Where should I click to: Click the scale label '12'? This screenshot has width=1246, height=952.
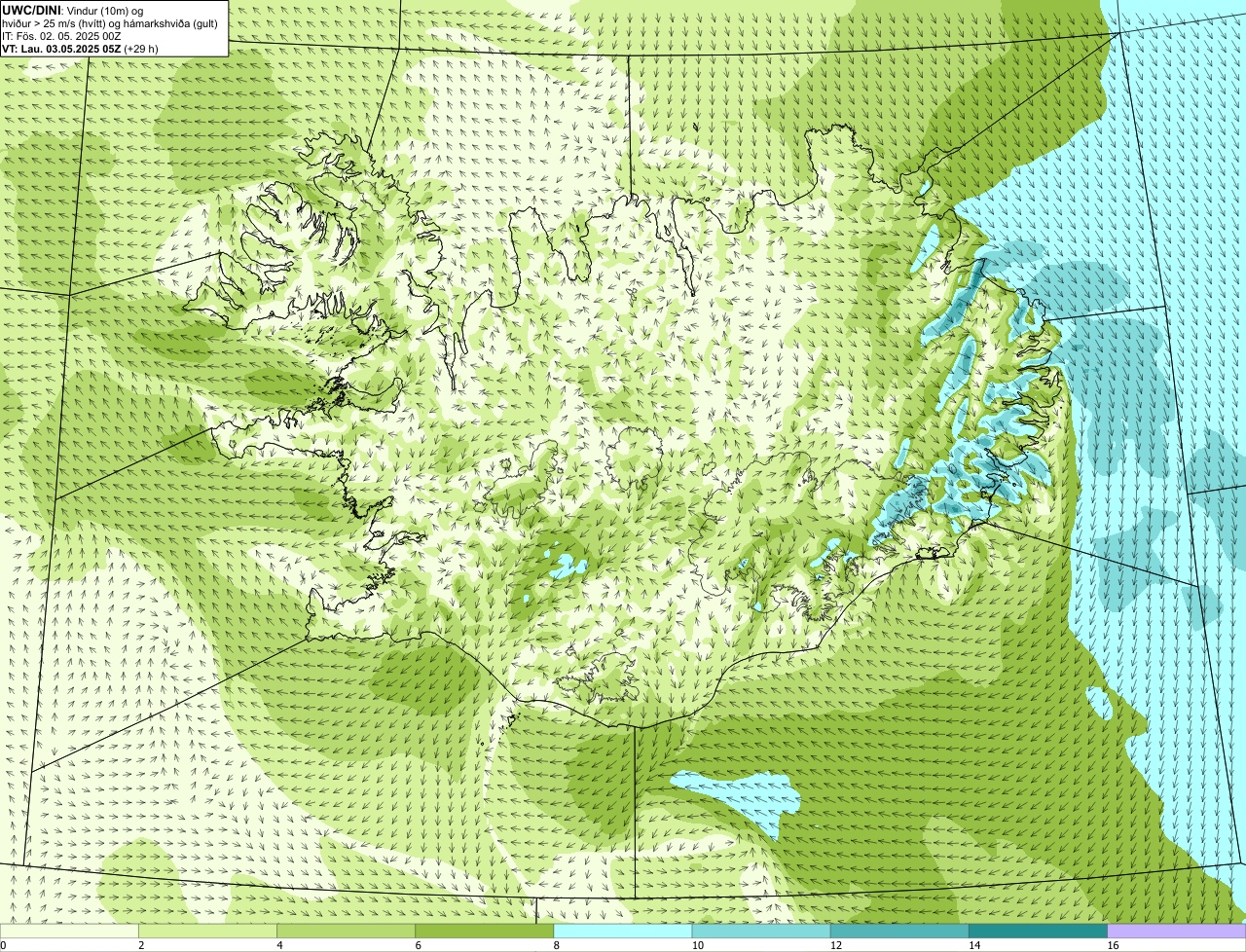835,945
